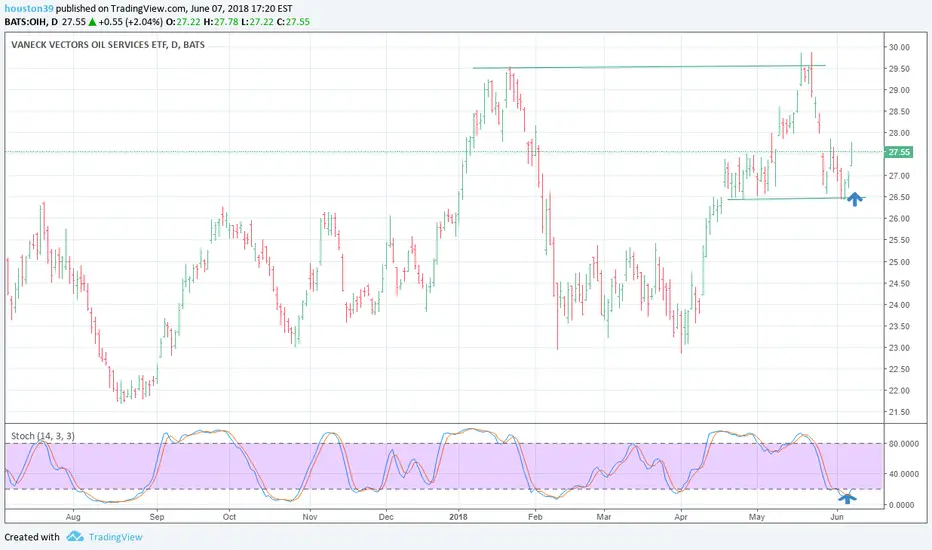Click the Jun label on time axis

(x=837, y=517)
